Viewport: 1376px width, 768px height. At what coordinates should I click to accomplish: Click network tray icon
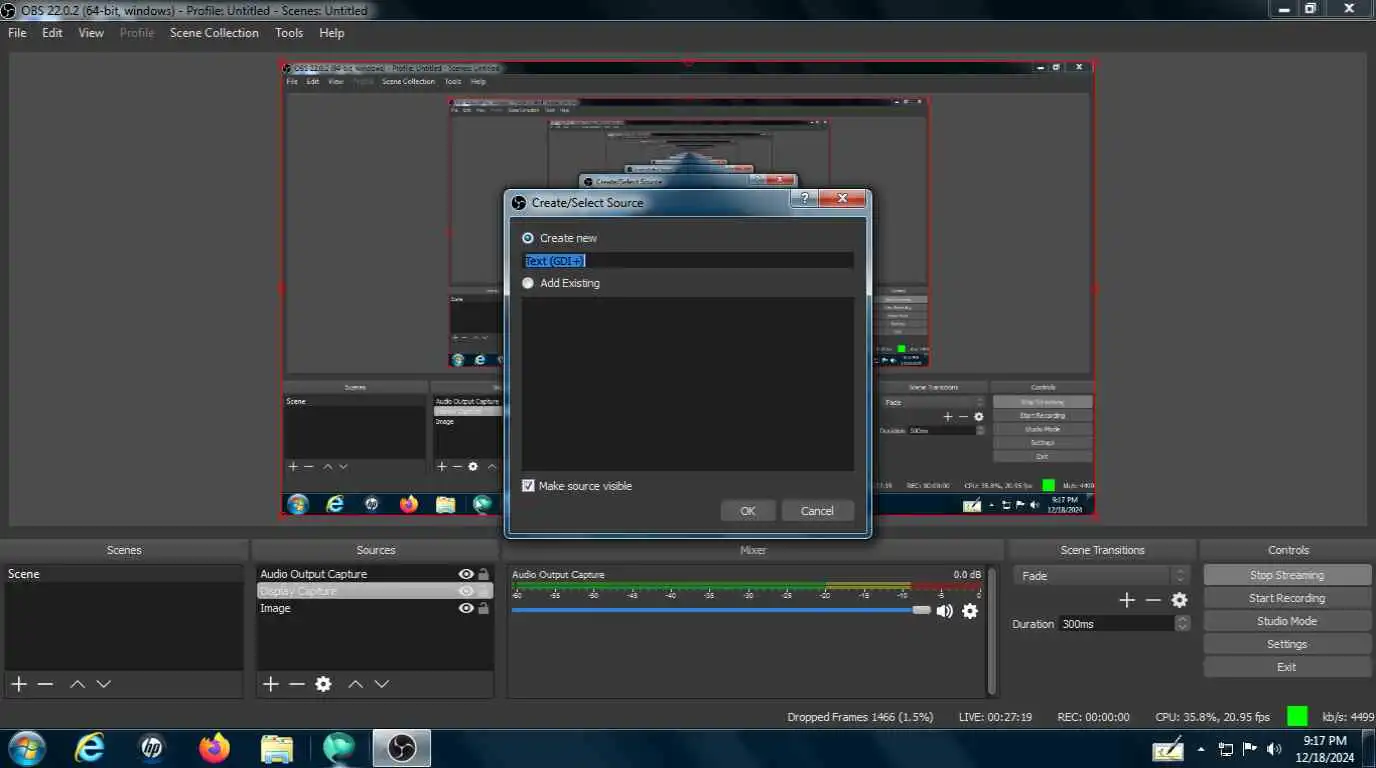pos(1226,748)
